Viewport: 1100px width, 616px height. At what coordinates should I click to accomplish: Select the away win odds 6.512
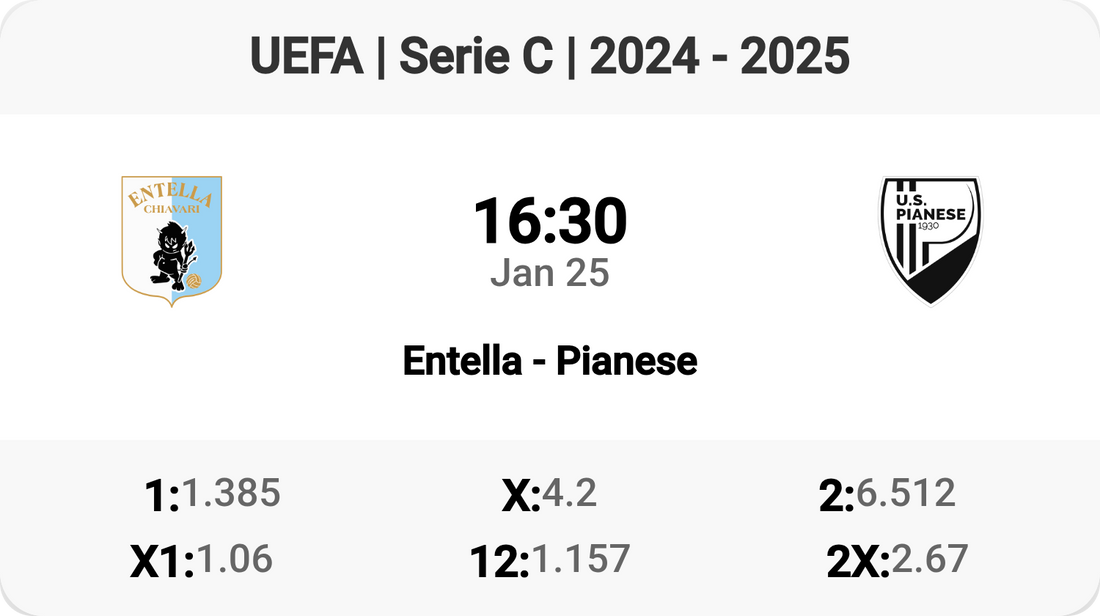[905, 493]
